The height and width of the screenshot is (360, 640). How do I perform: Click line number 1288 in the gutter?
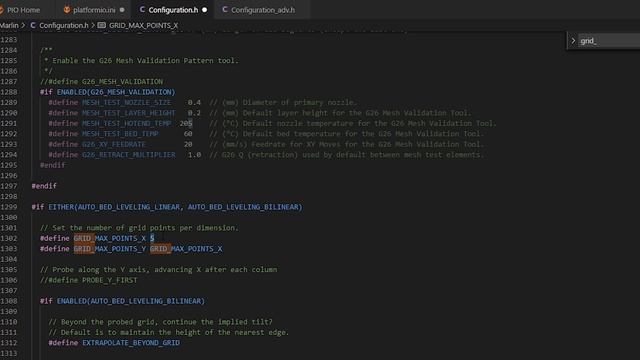(9, 92)
